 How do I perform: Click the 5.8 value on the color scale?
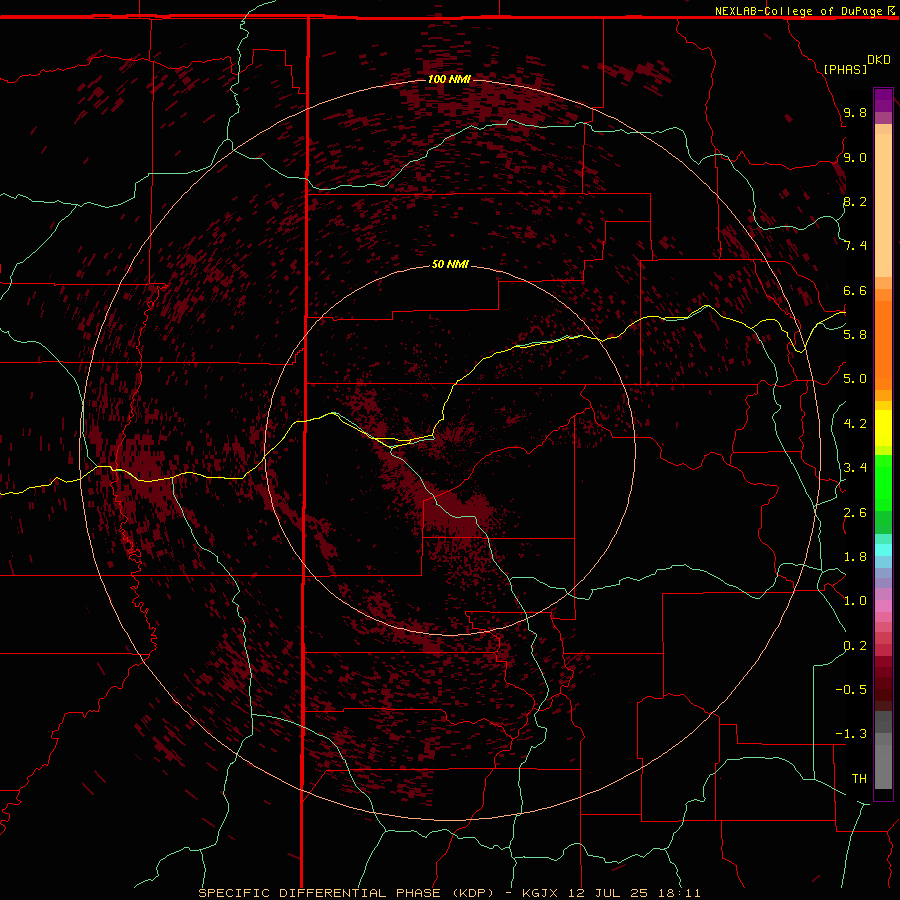pyautogui.click(x=855, y=334)
